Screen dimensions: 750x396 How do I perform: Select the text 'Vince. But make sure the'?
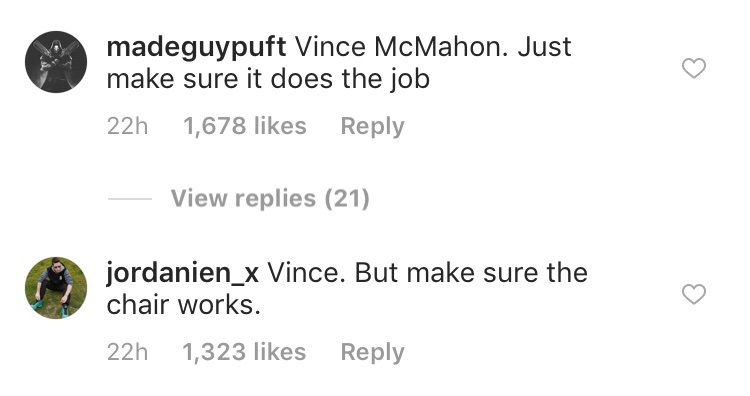[428, 273]
